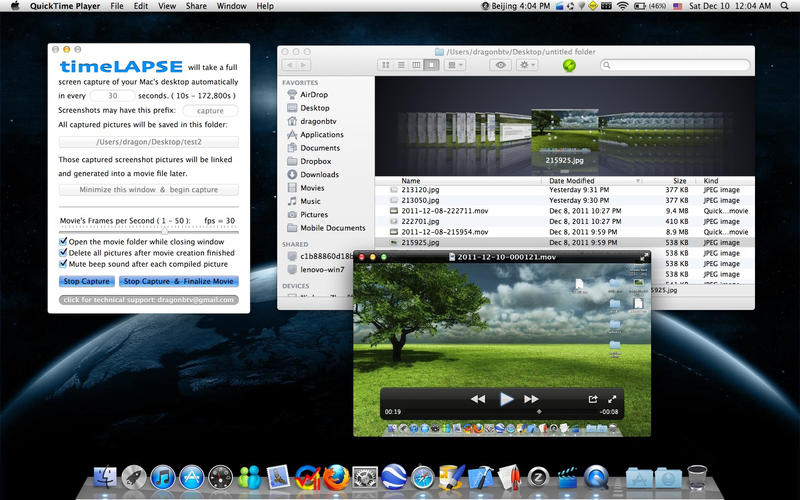Click the green sync icon in Finder toolbar
Screen dimensions: 800x500
pyautogui.click(x=569, y=65)
